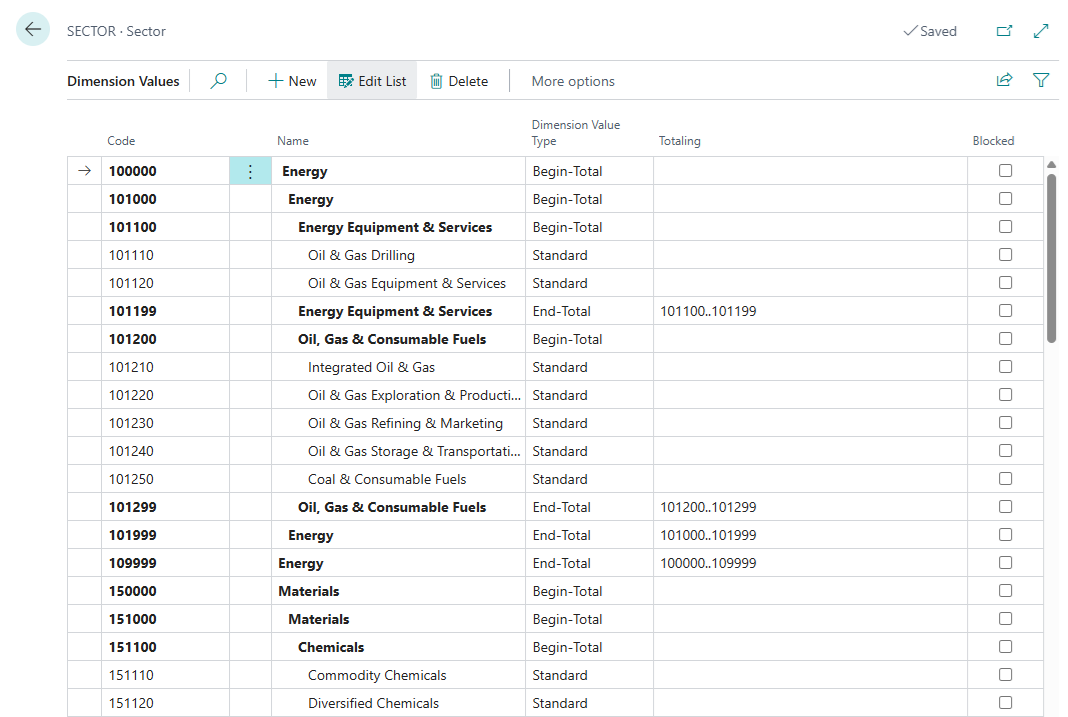Screen dimensions: 1068x717
Task: Open More options menu
Action: (573, 81)
